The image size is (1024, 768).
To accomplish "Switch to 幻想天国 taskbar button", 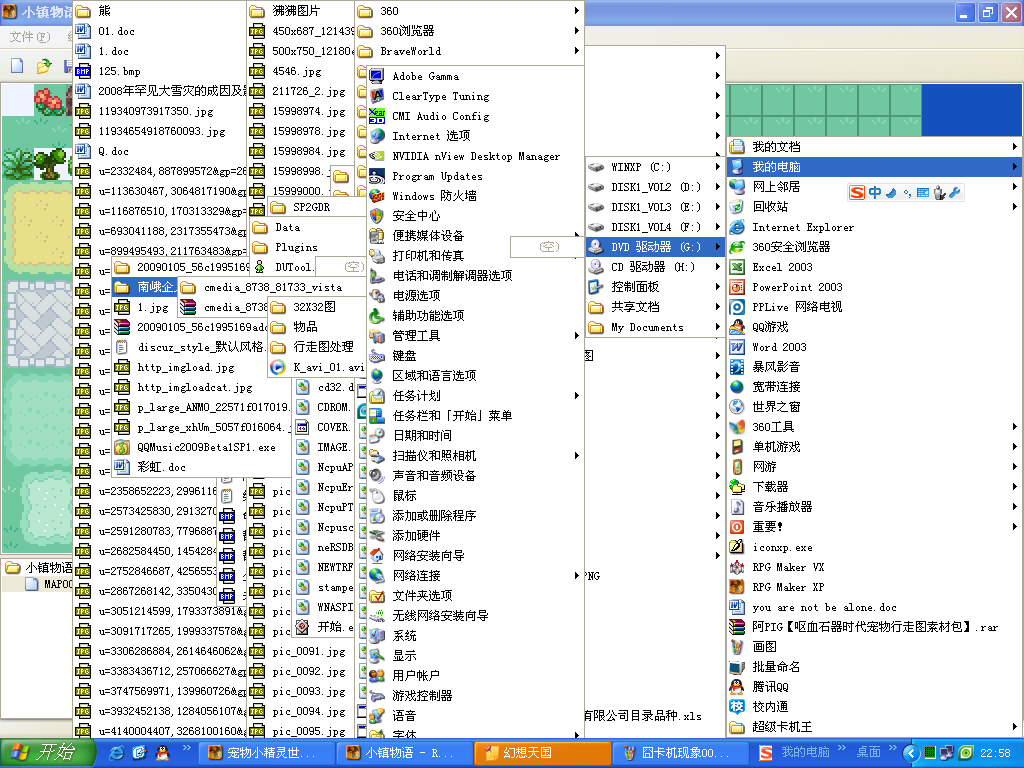I will coord(541,753).
